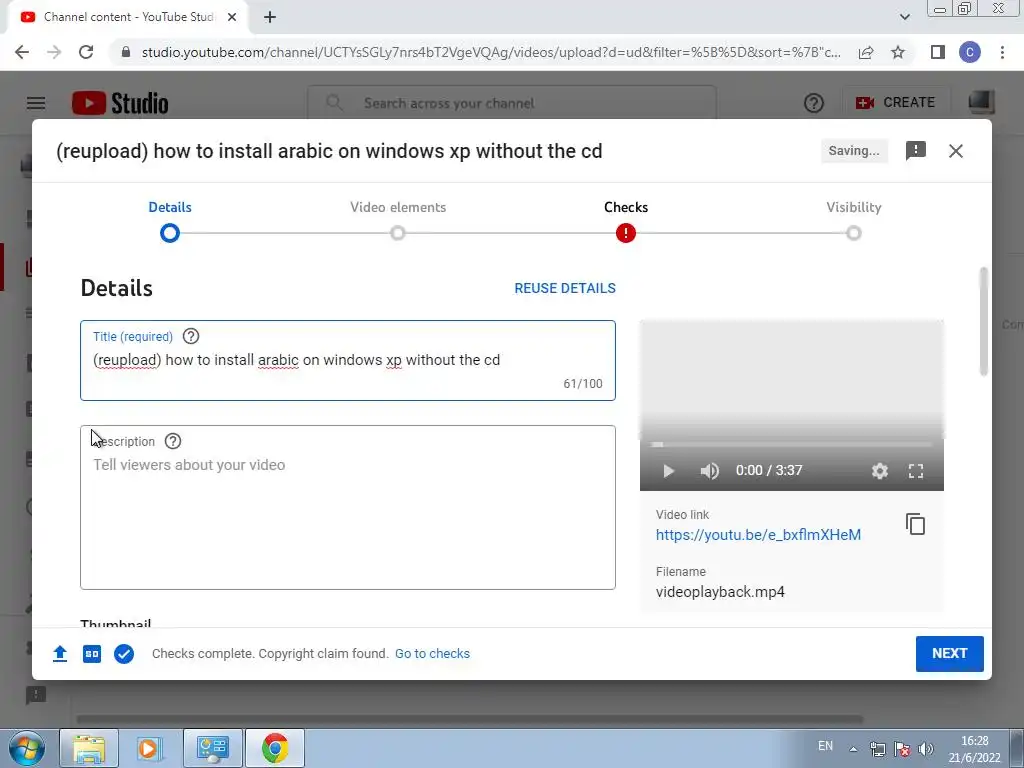Viewport: 1024px width, 768px height.
Task: Open the system tray volume icon
Action: pyautogui.click(x=925, y=749)
